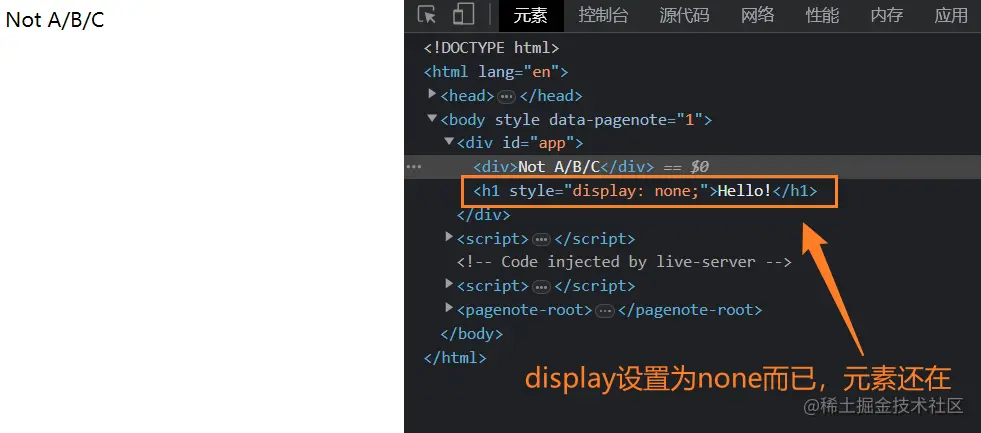Switch to the 网络 tab
This screenshot has width=981, height=433.
pos(758,16)
